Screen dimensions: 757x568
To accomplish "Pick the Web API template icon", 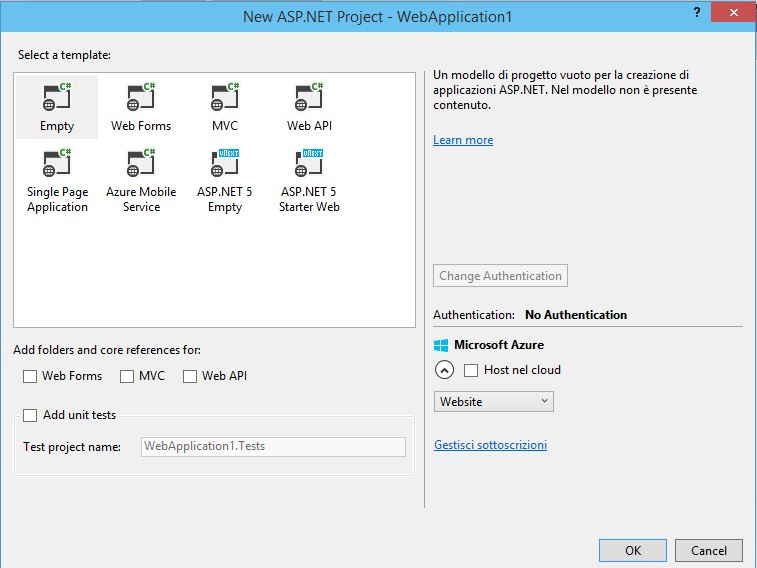I will pos(309,97).
